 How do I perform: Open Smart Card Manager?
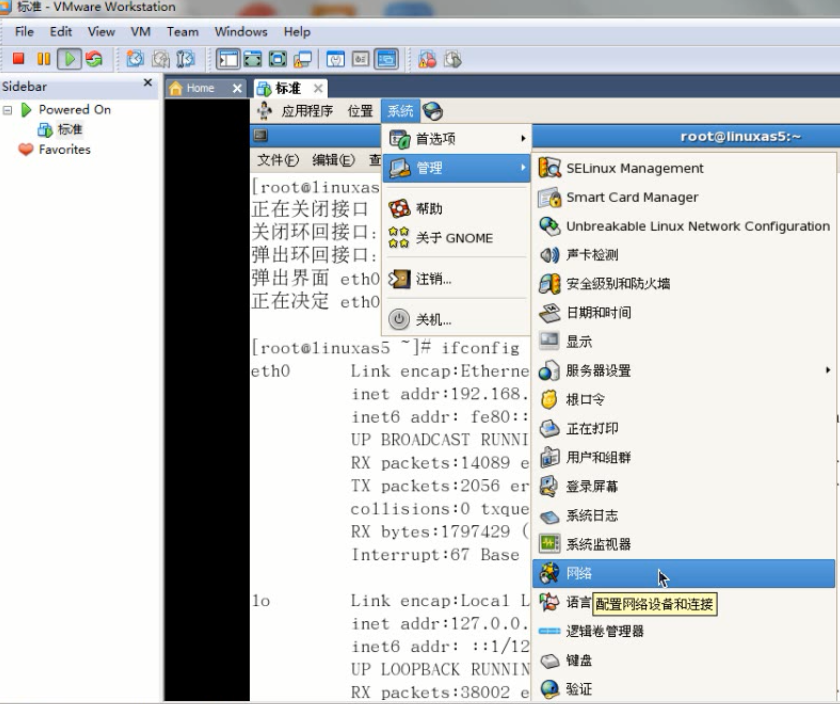[x=684, y=197]
